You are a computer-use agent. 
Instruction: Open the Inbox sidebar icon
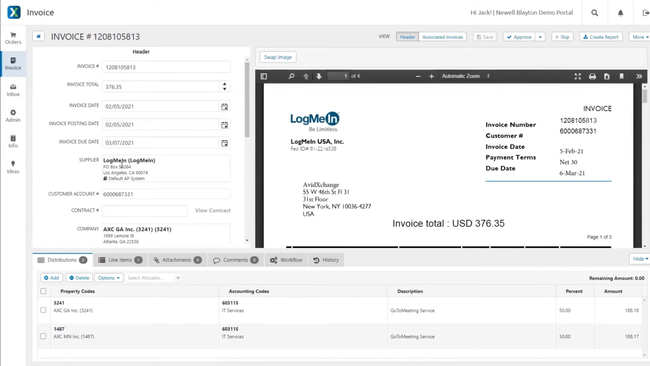click(13, 90)
